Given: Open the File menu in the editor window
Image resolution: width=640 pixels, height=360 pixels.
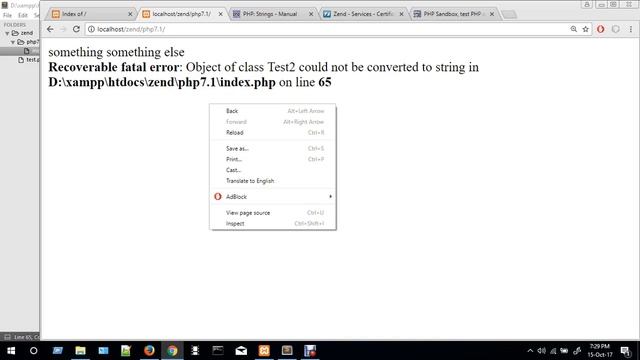Looking at the screenshot, I should point(7,15).
